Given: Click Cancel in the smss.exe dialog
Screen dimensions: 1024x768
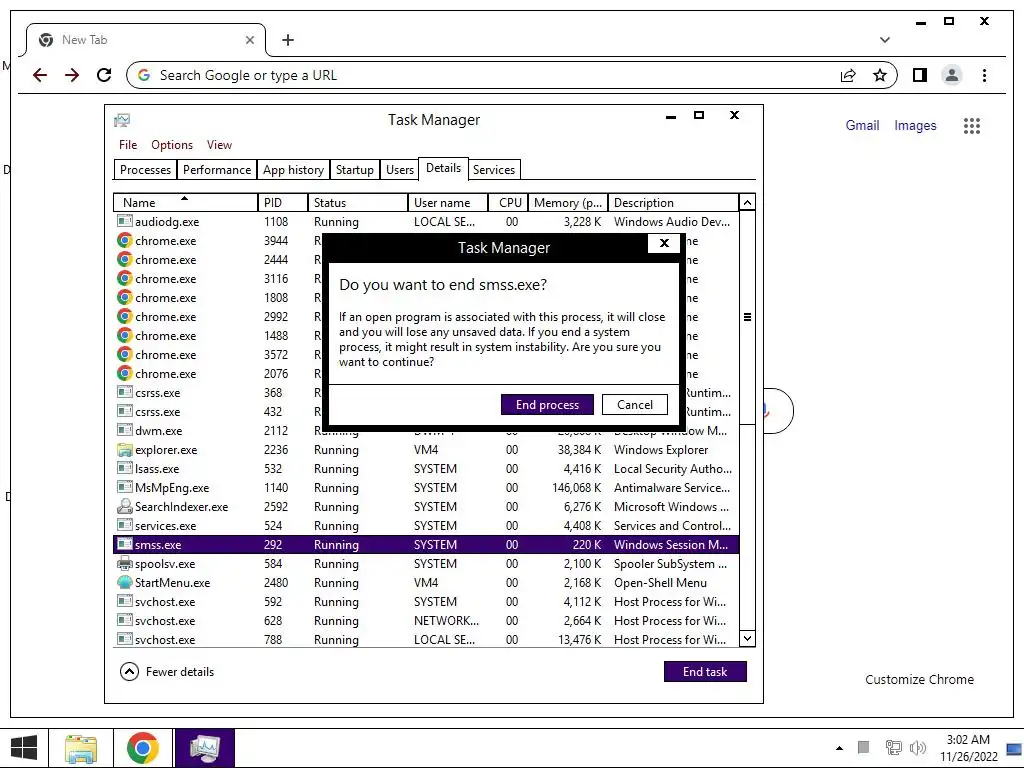Looking at the screenshot, I should (635, 405).
